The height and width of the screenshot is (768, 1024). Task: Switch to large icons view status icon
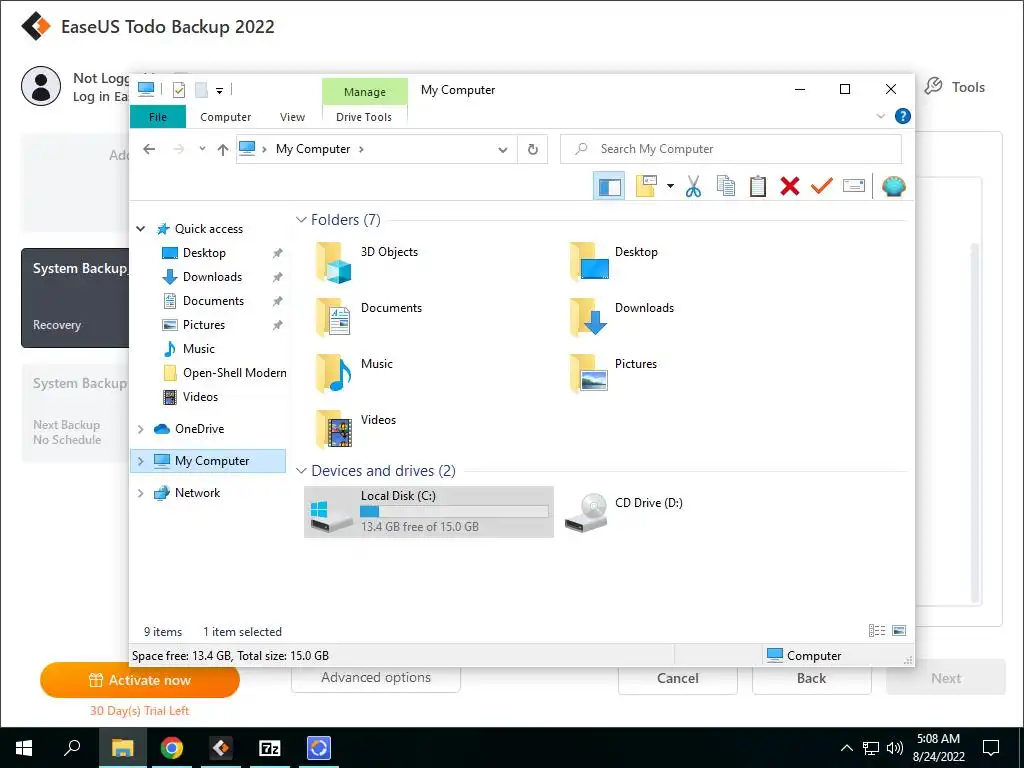[899, 631]
